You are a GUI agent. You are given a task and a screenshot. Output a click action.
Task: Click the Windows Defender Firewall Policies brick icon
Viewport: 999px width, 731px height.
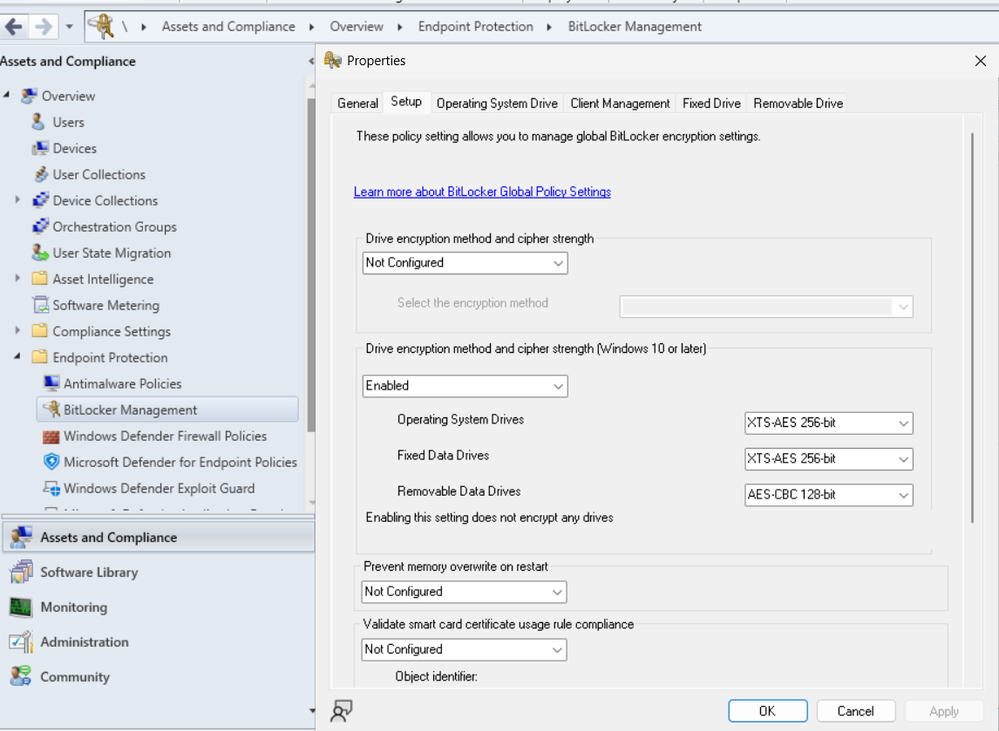tap(51, 437)
